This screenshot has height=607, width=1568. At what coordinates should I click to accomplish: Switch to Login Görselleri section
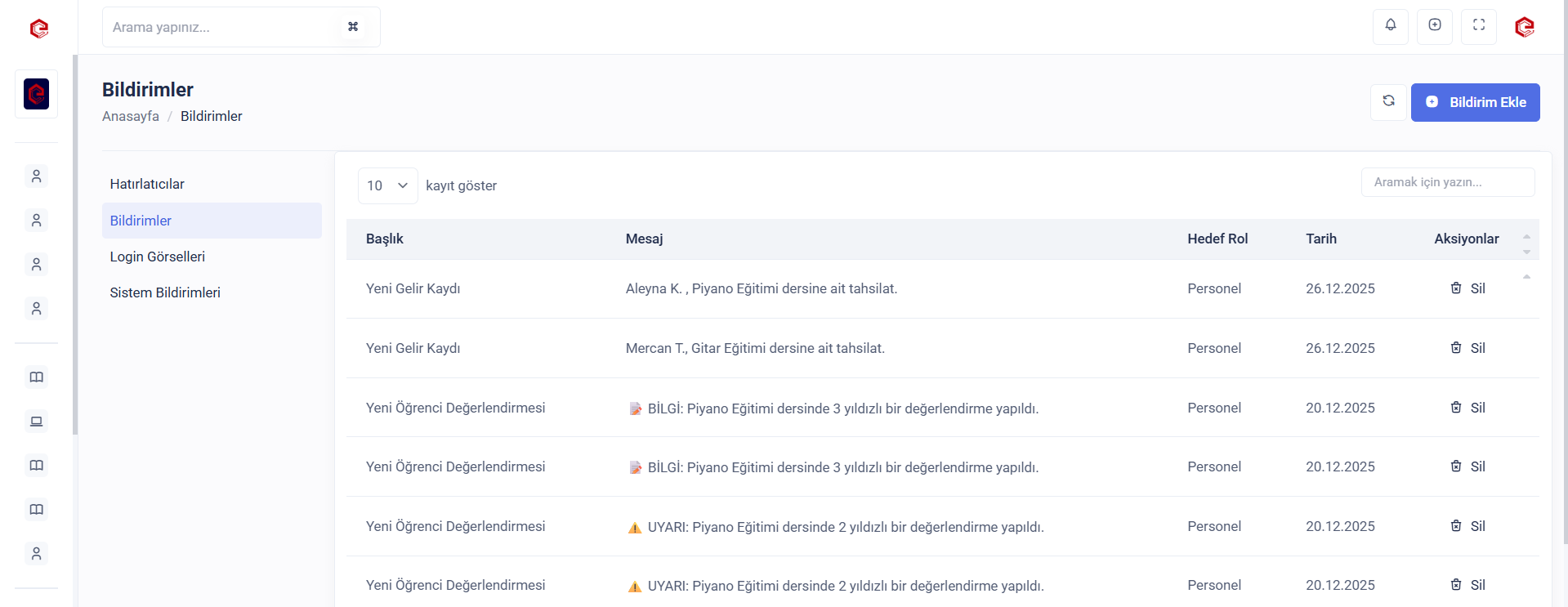coord(157,257)
